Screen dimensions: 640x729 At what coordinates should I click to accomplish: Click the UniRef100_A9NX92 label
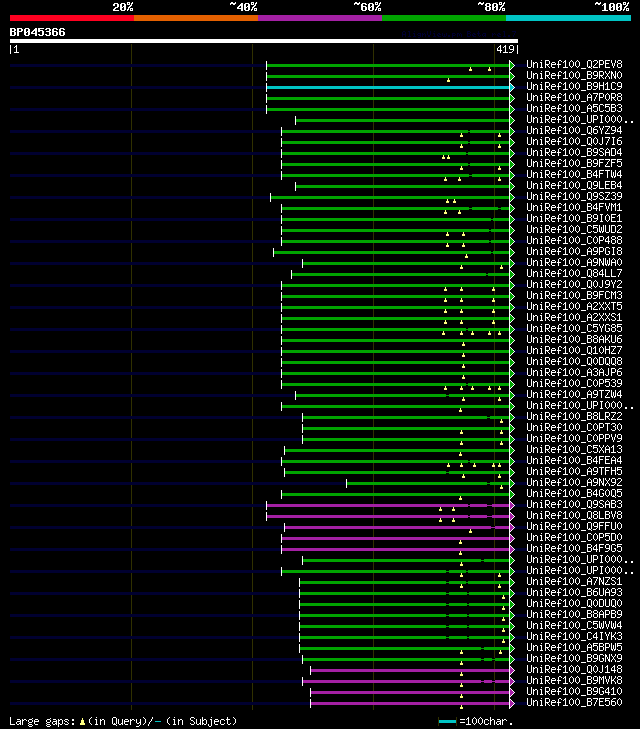(x=574, y=483)
